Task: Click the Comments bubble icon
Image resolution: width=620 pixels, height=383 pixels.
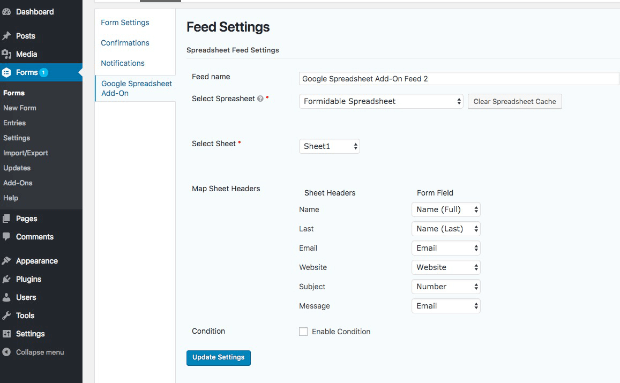Action: (6, 236)
